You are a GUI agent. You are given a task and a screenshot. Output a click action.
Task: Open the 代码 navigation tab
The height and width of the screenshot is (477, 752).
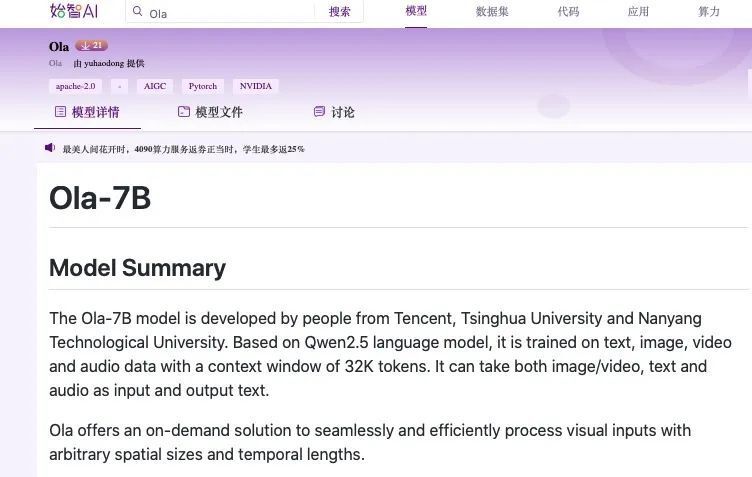568,12
